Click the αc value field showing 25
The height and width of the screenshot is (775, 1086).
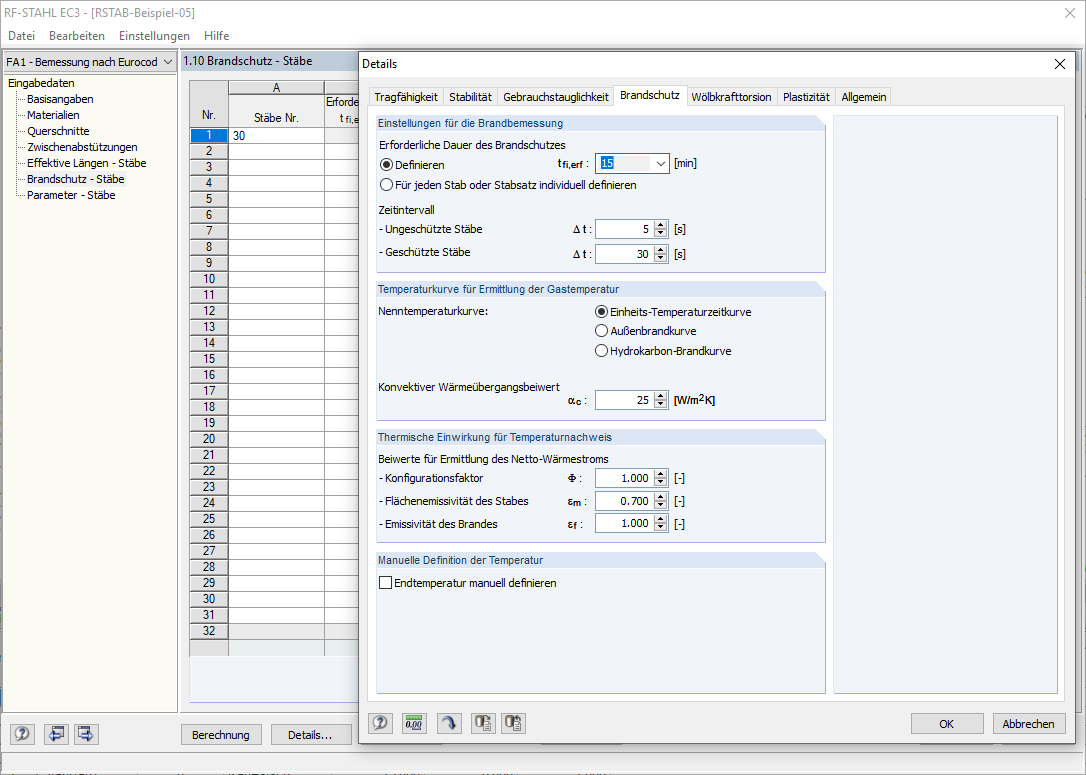pyautogui.click(x=625, y=400)
